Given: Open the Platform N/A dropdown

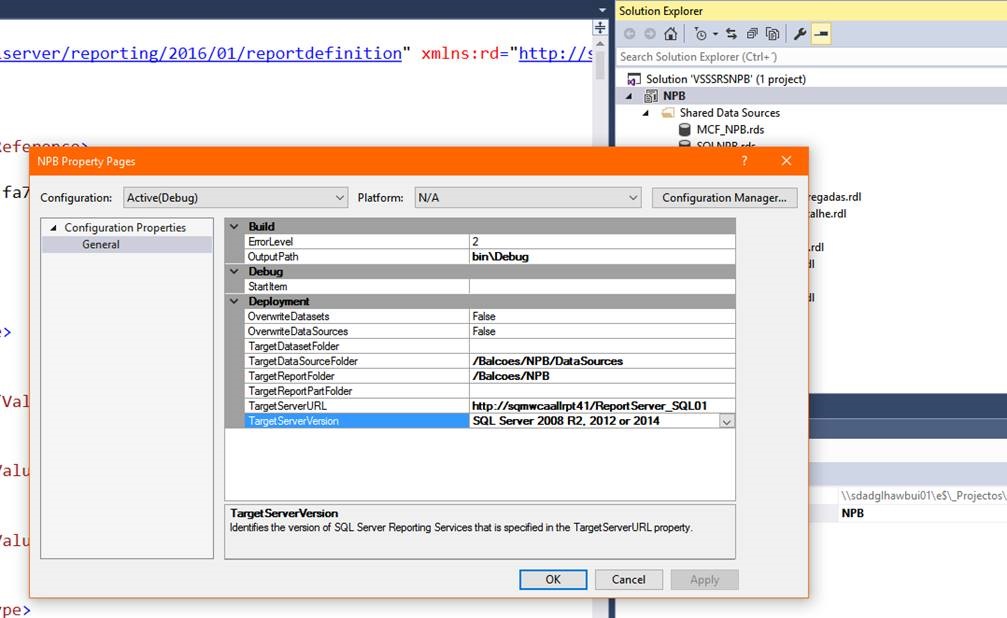Looking at the screenshot, I should (x=528, y=197).
